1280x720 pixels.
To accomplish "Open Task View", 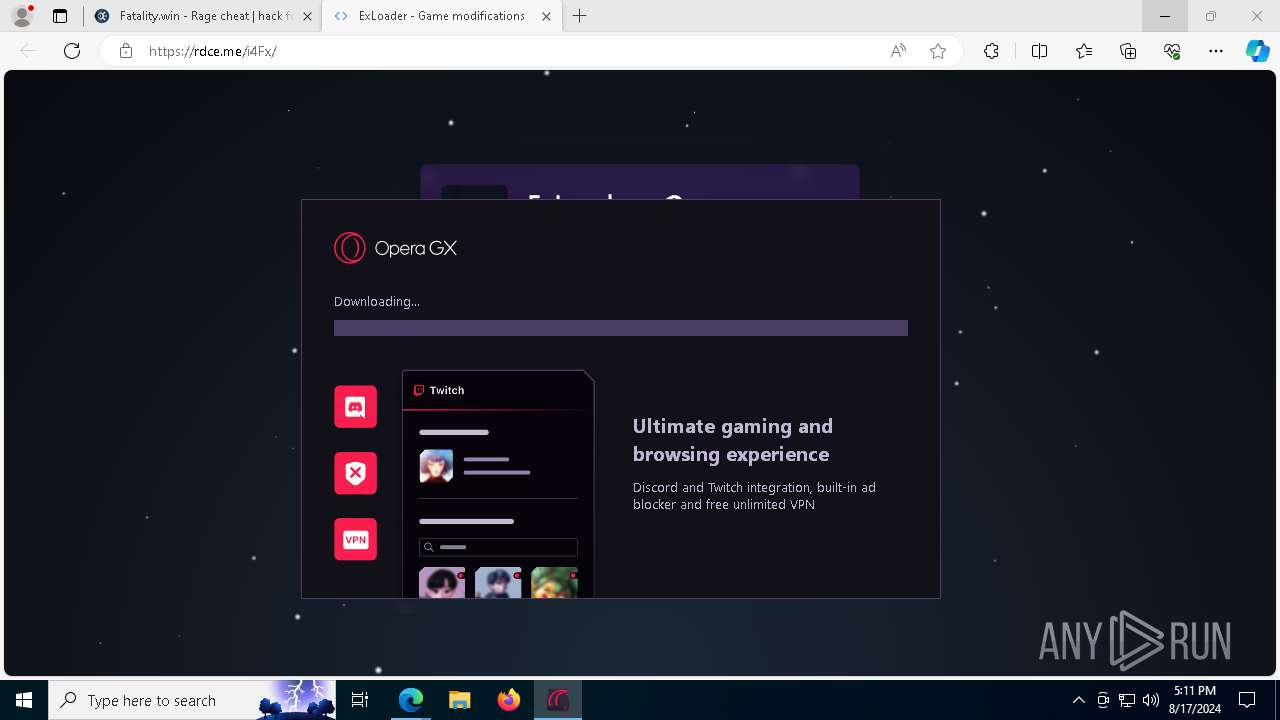I will pos(360,700).
